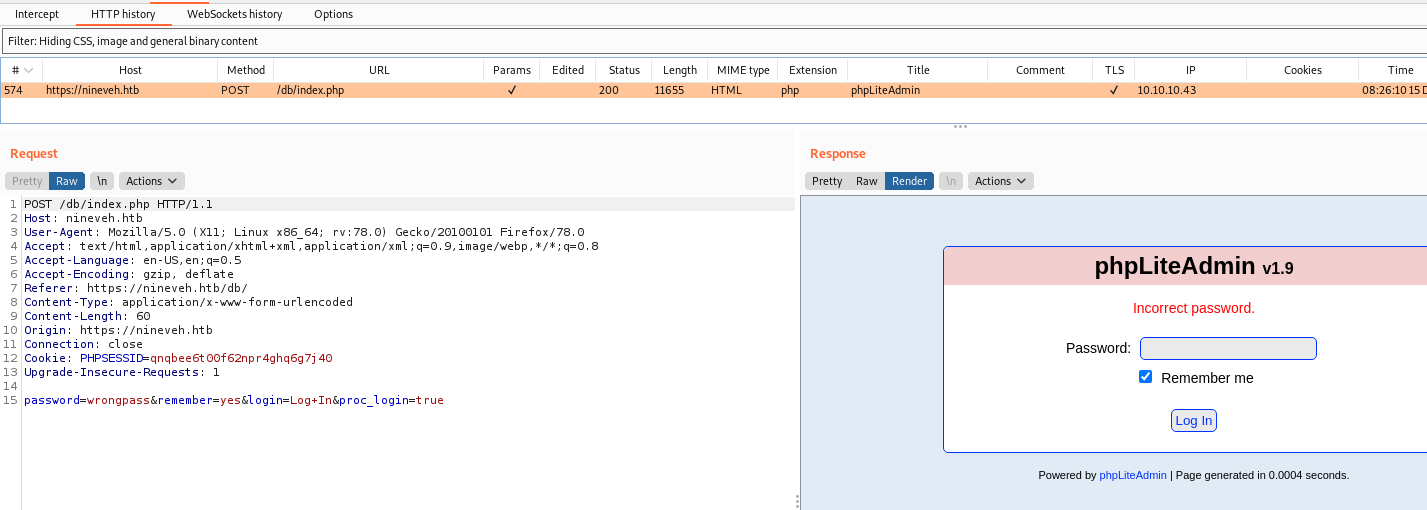
Task: Sort by the Method column header
Action: tap(246, 70)
